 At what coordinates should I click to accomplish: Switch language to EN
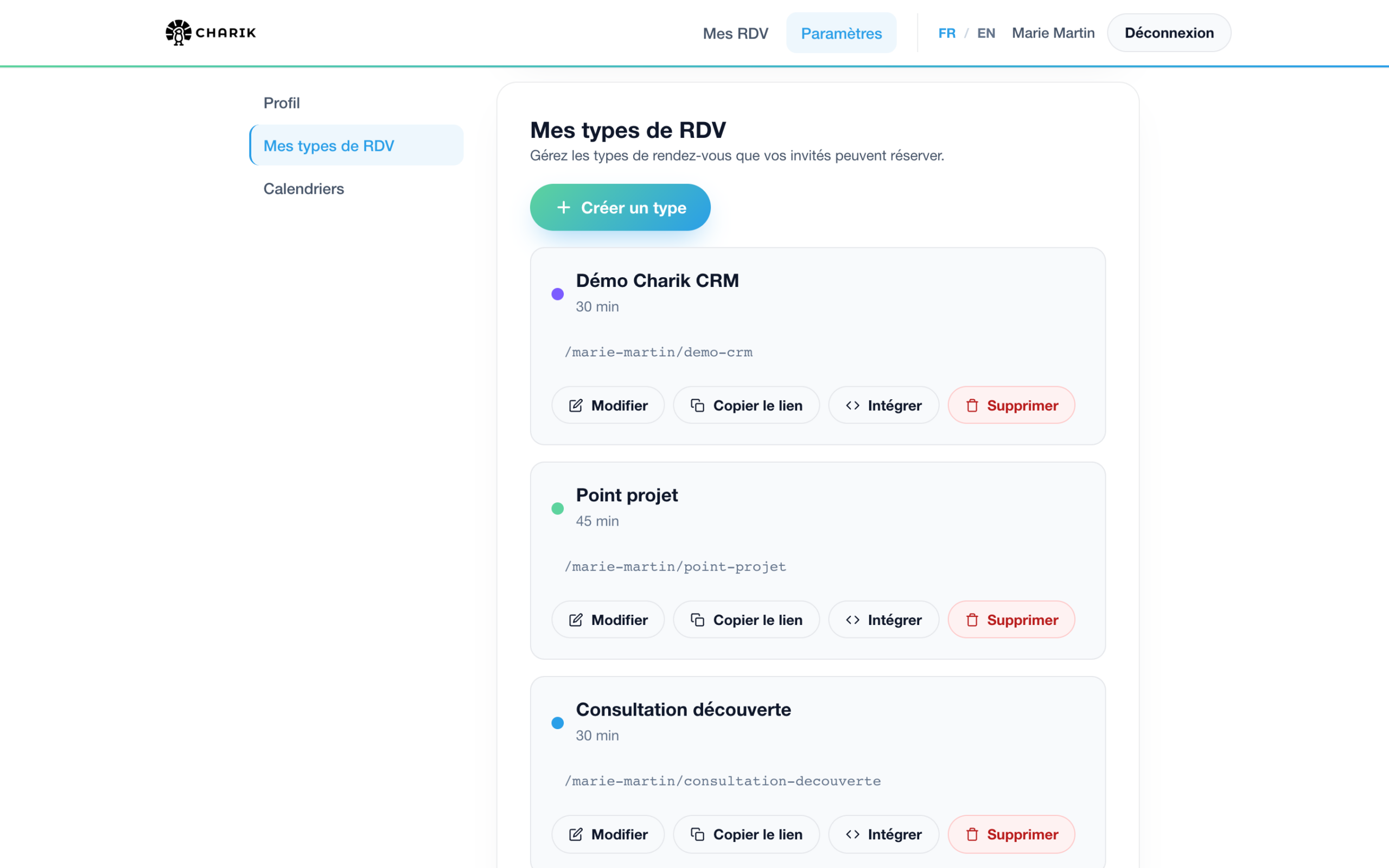[986, 33]
